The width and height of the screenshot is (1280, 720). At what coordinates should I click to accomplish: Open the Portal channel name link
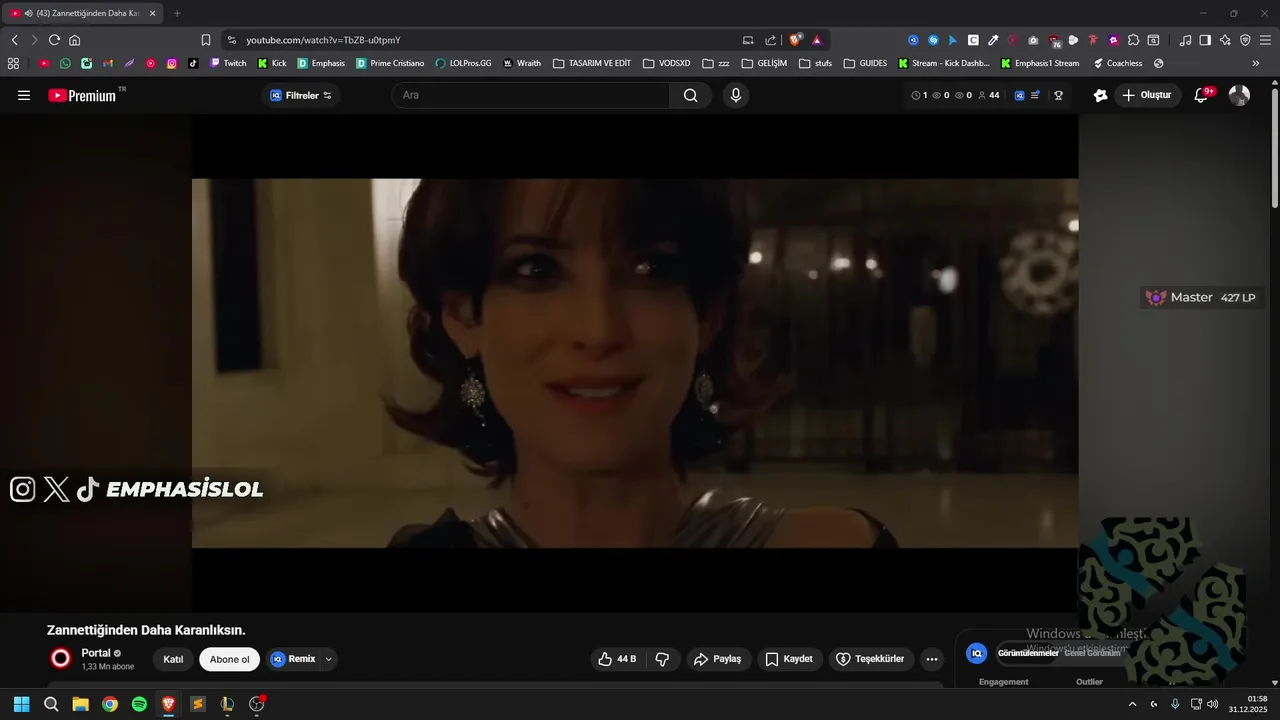point(96,653)
